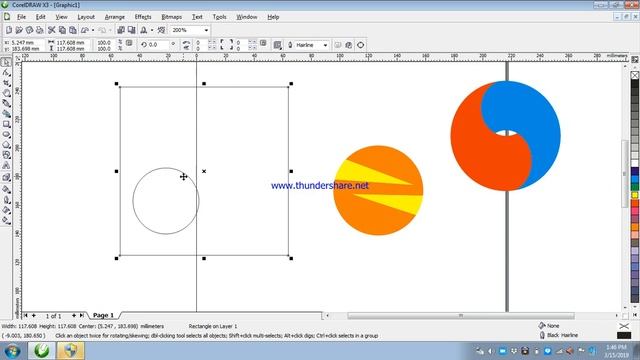
Task: Open the Arrange menu
Action: 115,17
